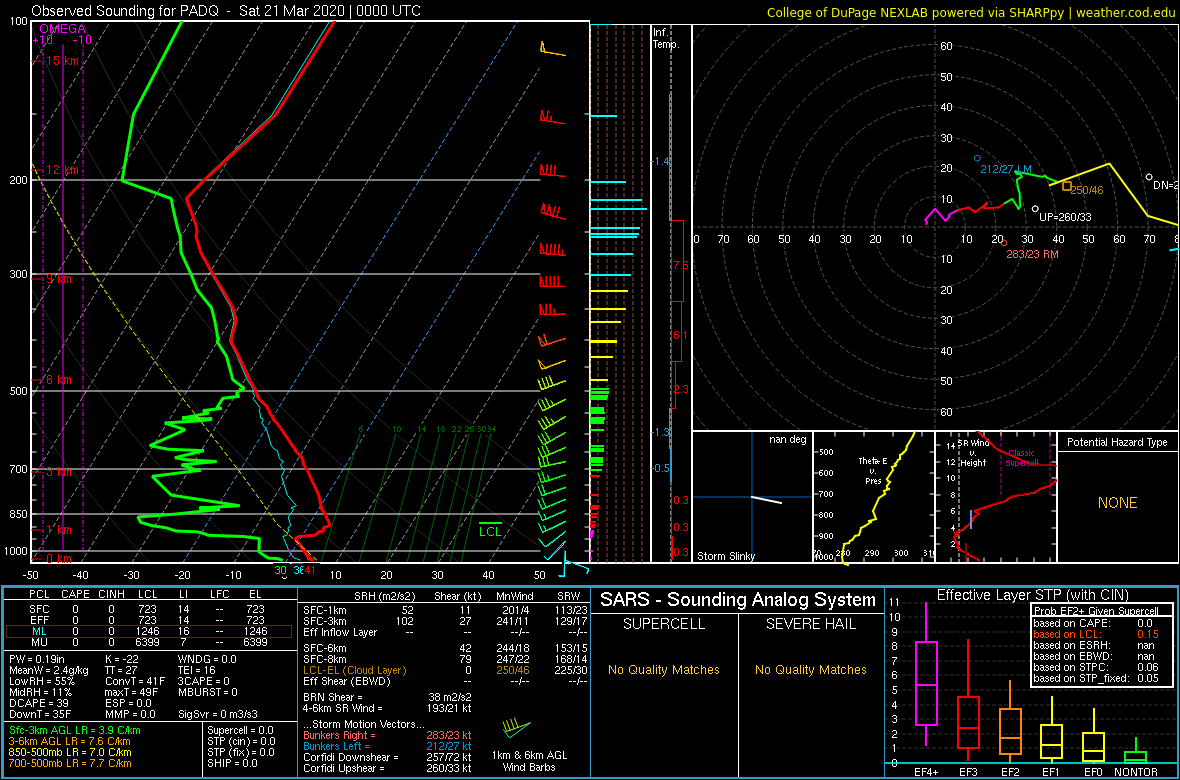The image size is (1180, 780).
Task: Click the sounding title for PADQ
Action: tap(226, 11)
